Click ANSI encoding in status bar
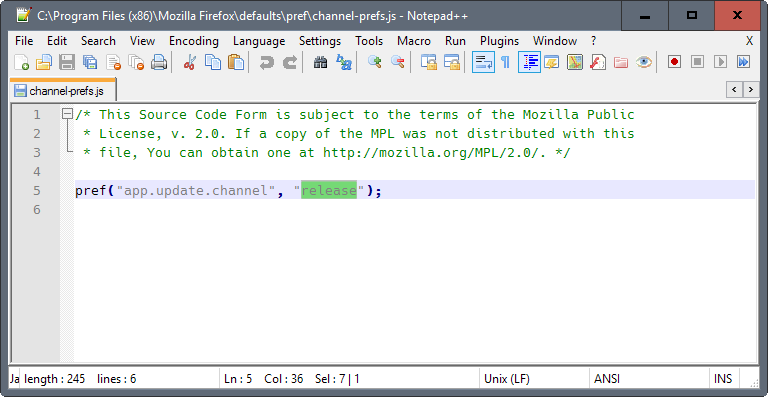768x397 pixels. click(x=607, y=378)
